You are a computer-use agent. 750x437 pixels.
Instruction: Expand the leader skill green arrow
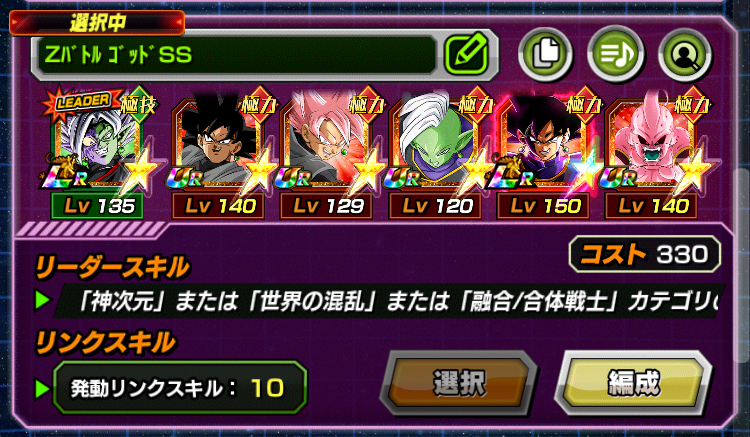click(x=43, y=300)
